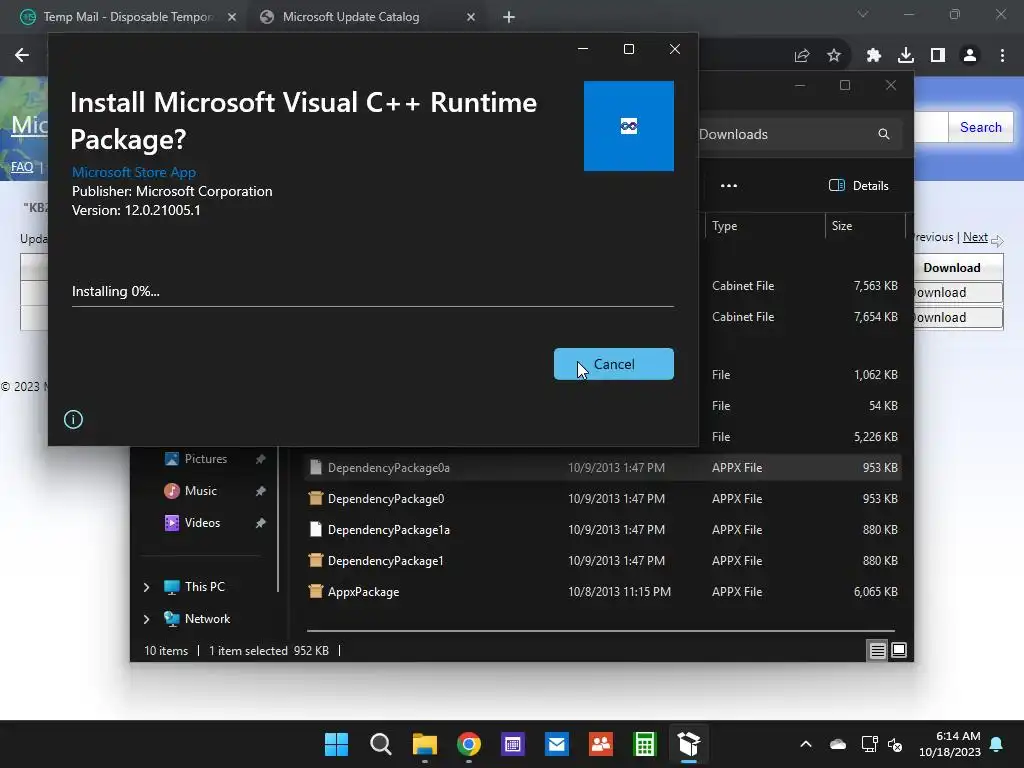
Task: Switch to Temp Mail browser tab
Action: 128,17
